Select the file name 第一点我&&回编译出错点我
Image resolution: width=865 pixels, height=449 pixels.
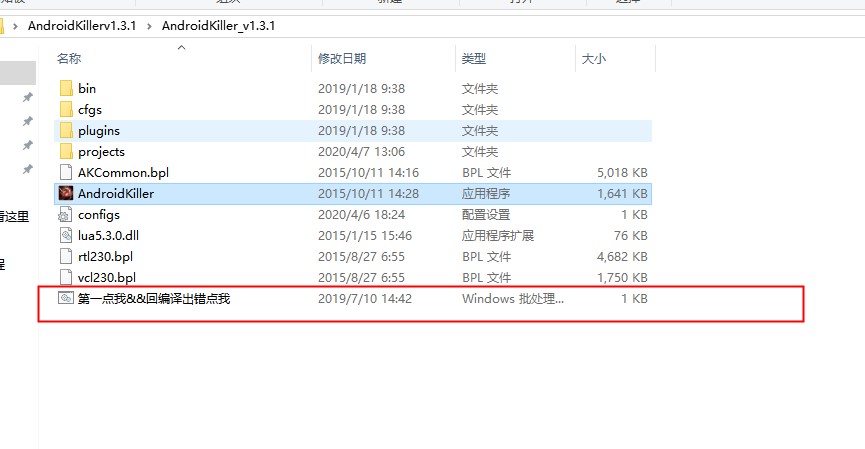tap(154, 298)
